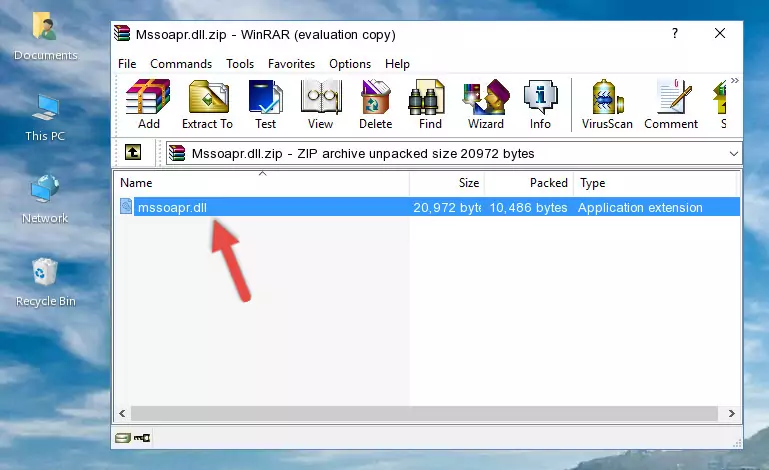Click the View toolbar icon

pos(321,104)
